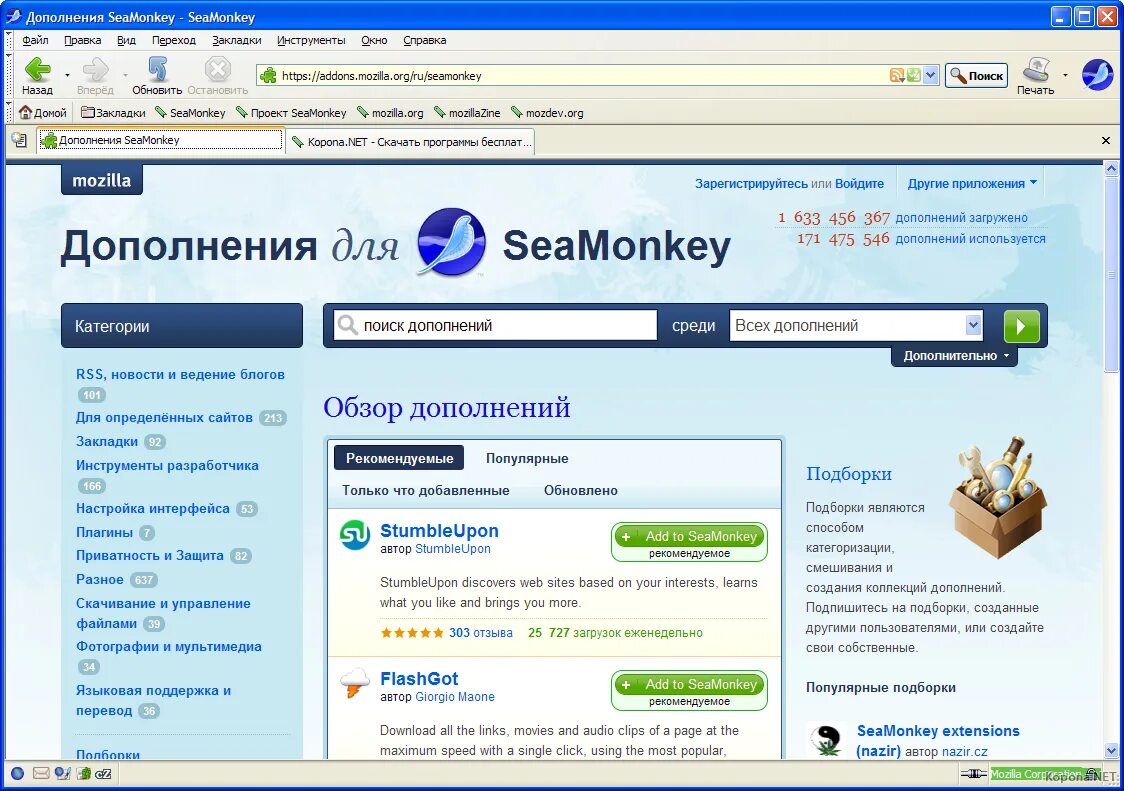This screenshot has height=791, width=1124.
Task: Open the Navigator globe icon in status bar
Action: (x=17, y=773)
